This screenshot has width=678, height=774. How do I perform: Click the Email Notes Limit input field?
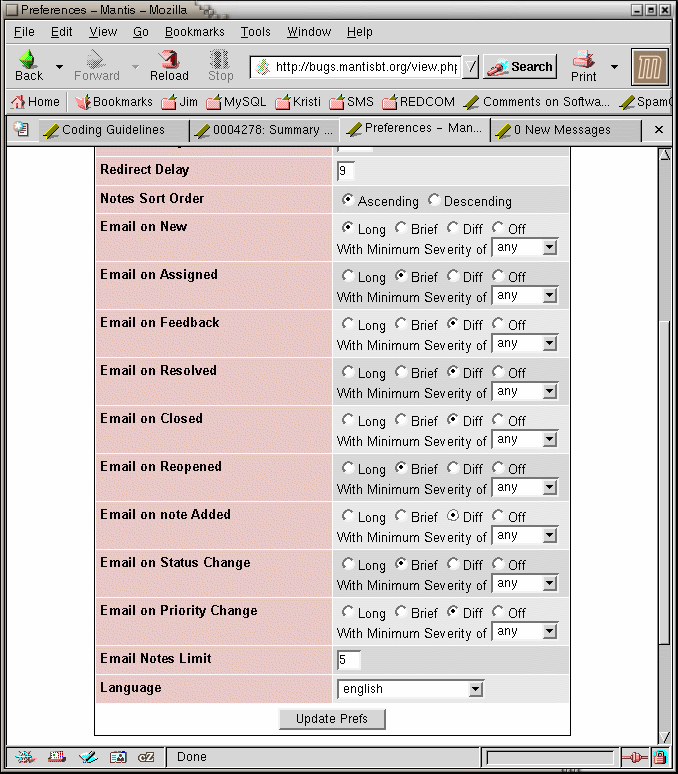tap(349, 660)
